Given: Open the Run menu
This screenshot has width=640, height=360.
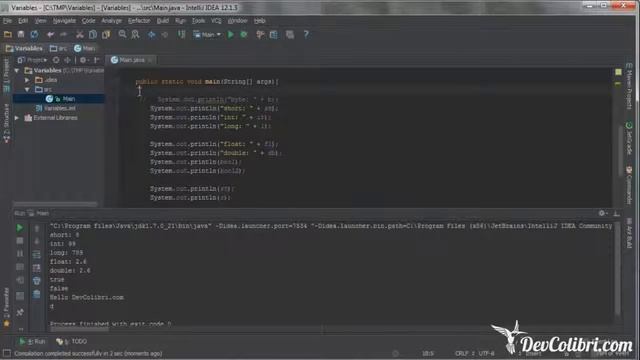Looking at the screenshot, I should click(x=180, y=20).
